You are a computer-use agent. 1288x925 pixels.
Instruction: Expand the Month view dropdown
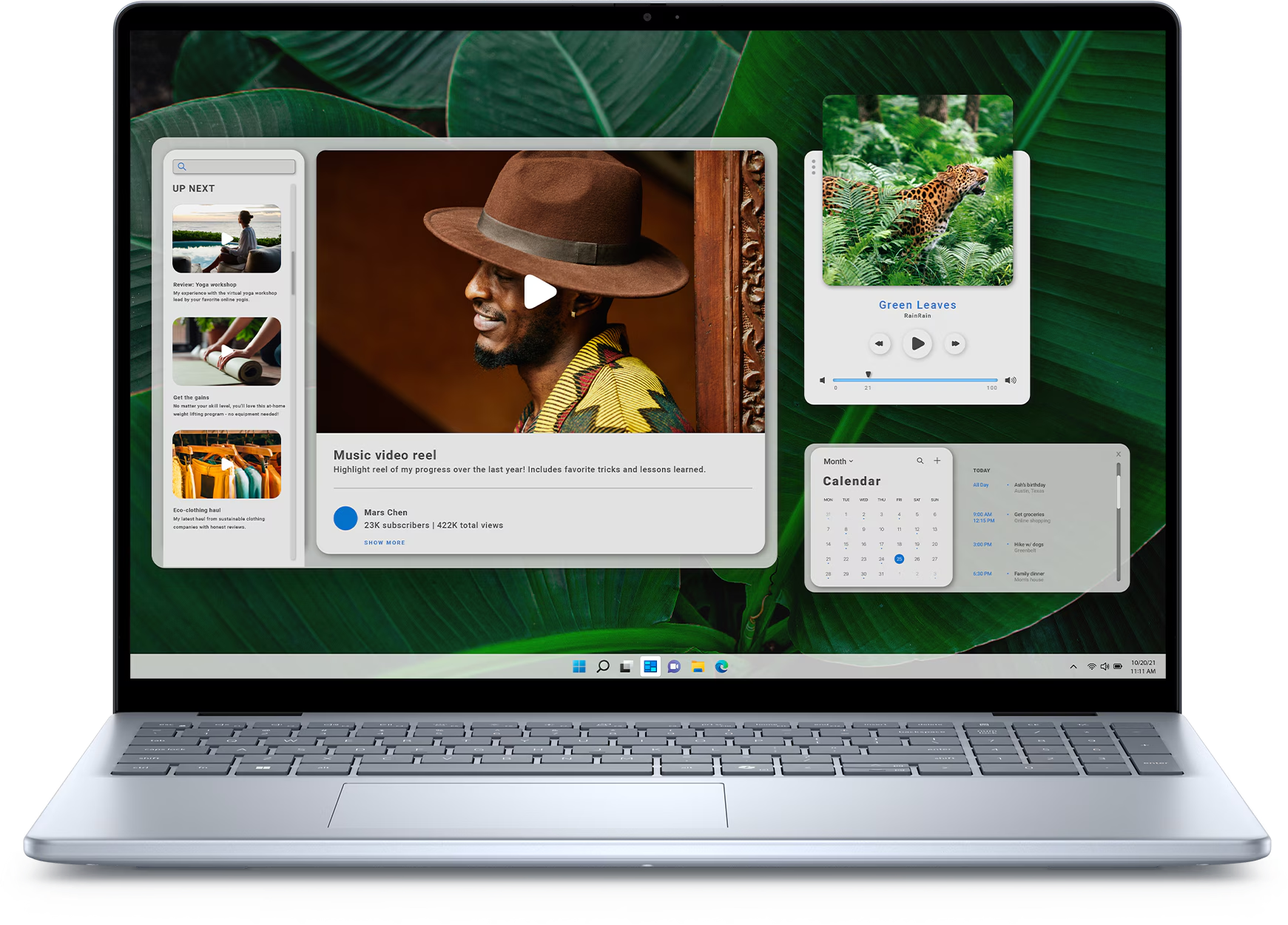click(x=838, y=461)
